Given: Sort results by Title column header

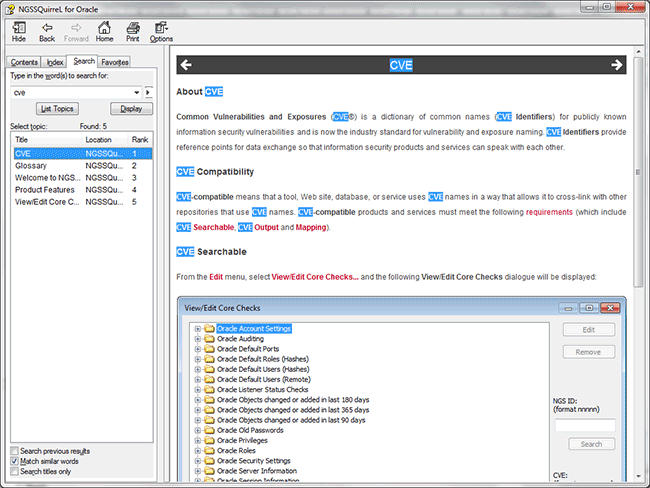Looking at the screenshot, I should pos(47,140).
